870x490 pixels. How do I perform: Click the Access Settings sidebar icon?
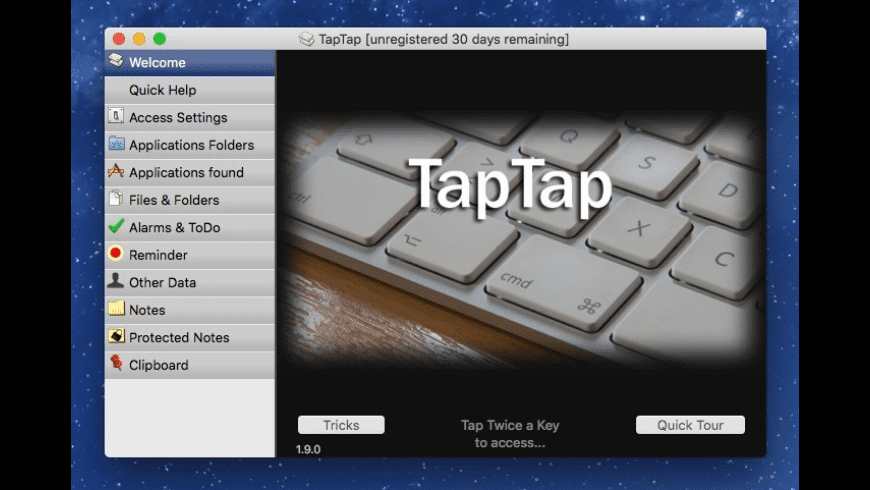point(115,115)
